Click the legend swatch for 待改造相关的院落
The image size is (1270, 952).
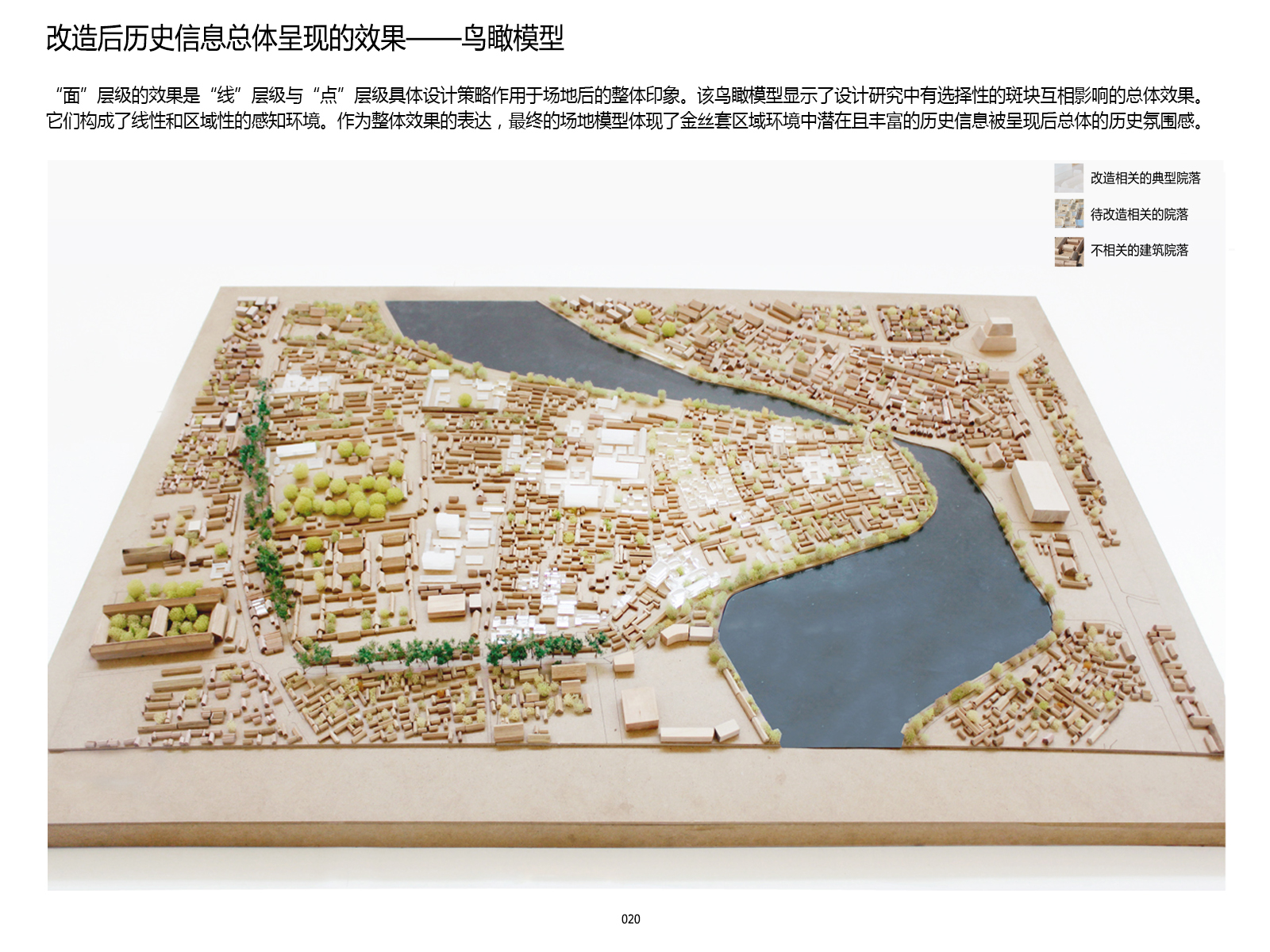click(1068, 213)
